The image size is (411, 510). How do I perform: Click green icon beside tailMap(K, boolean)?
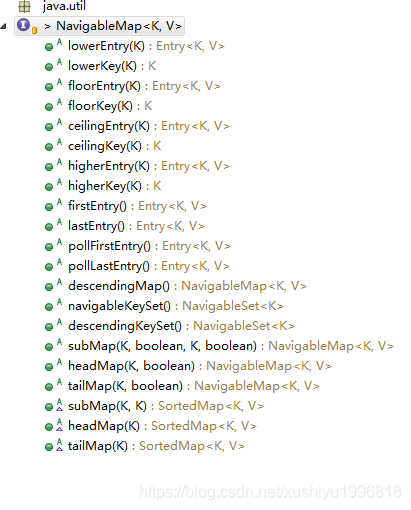coord(49,387)
